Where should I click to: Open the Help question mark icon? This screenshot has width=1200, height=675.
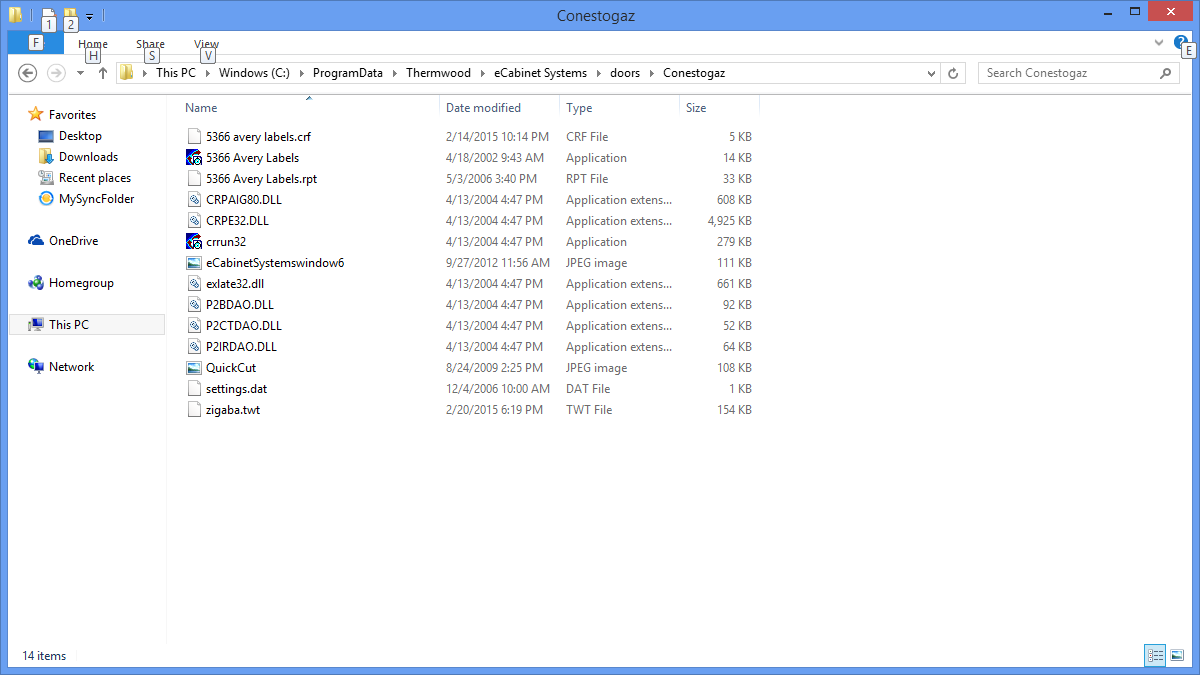pyautogui.click(x=1180, y=43)
